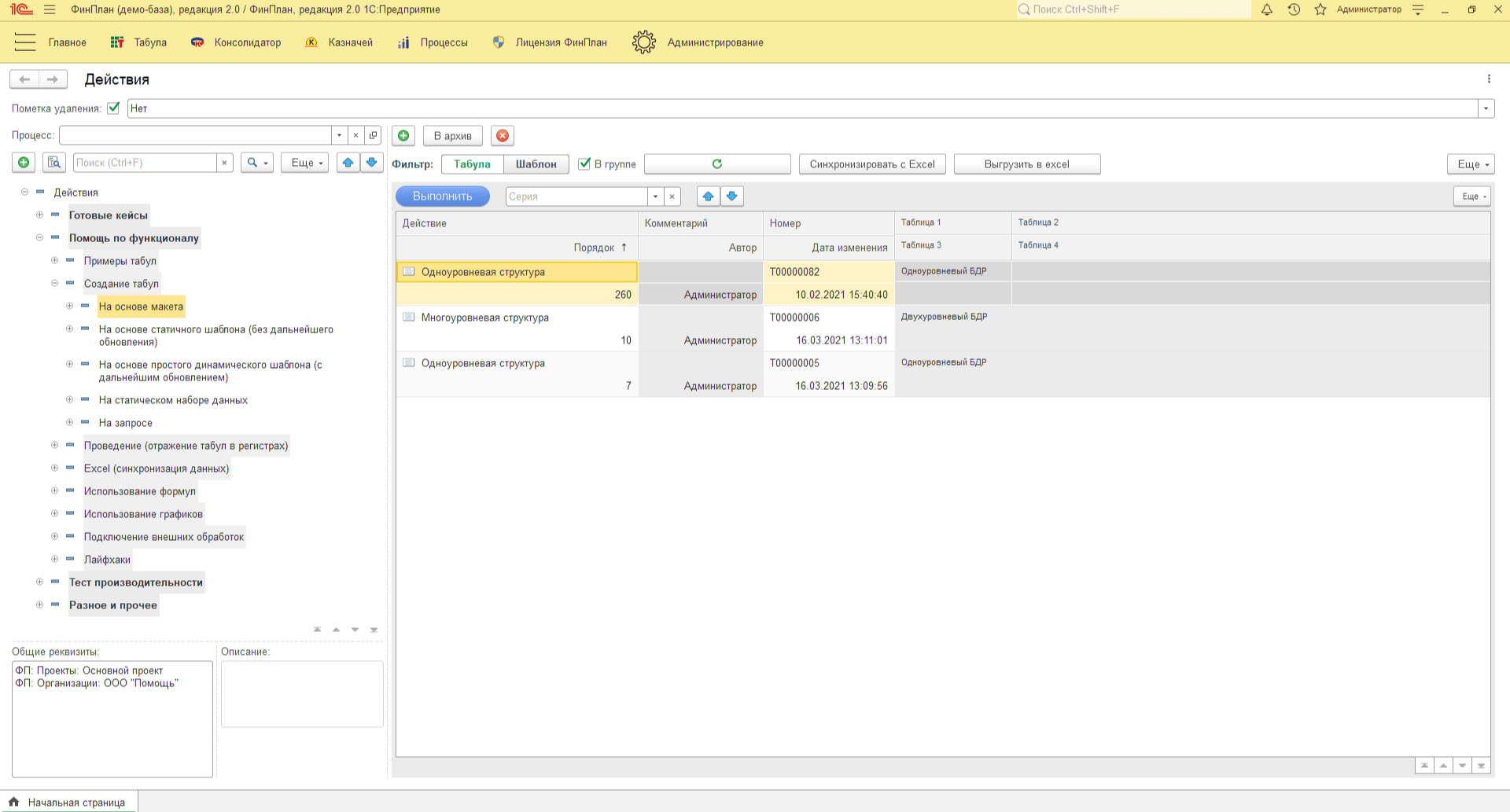Click the green refresh arrow button
Image resolution: width=1510 pixels, height=812 pixels.
point(716,164)
